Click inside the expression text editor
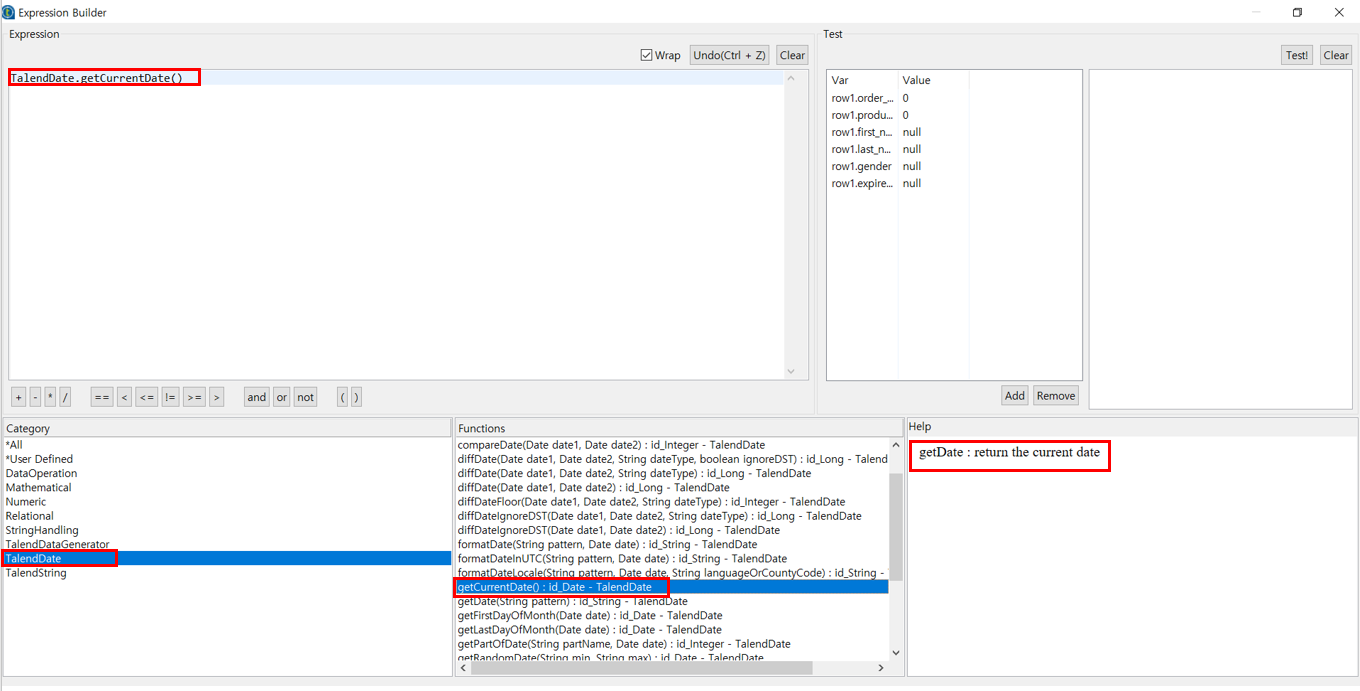 tap(396, 225)
